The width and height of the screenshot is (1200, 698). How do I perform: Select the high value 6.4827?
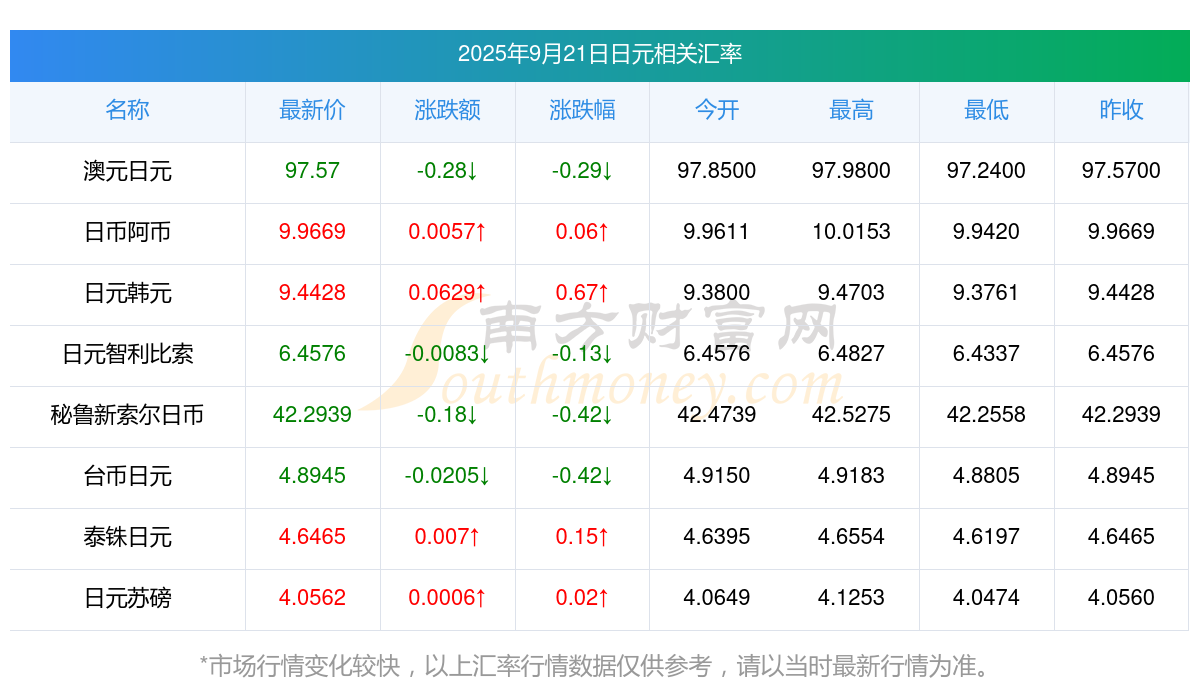(x=852, y=354)
